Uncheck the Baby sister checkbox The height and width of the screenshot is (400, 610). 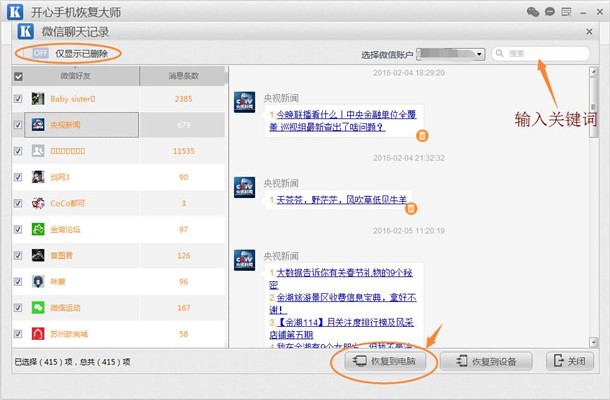click(18, 99)
